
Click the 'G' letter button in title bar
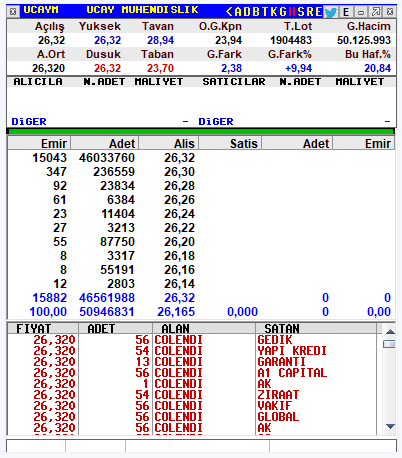pyautogui.click(x=283, y=12)
